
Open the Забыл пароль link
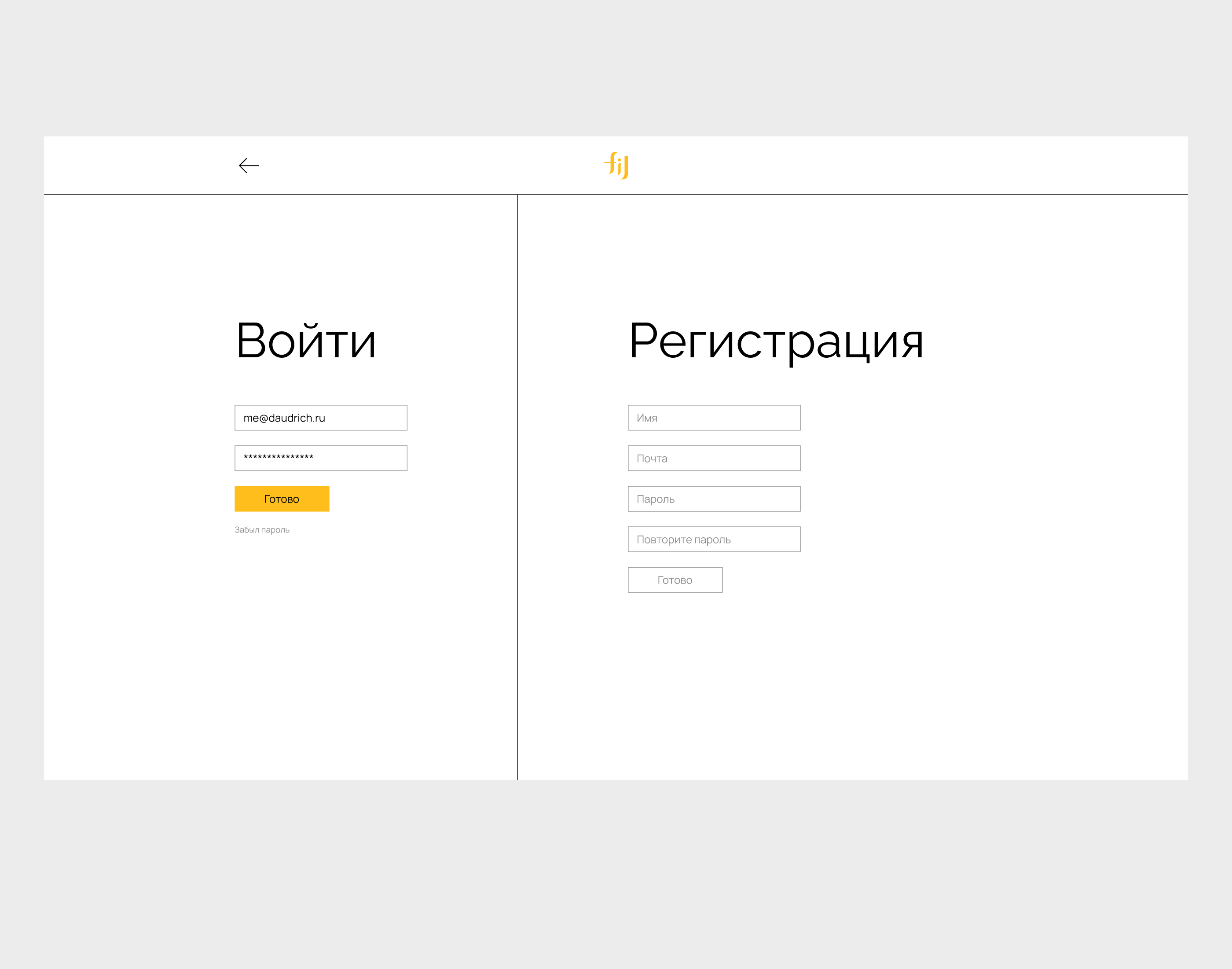[x=262, y=530]
